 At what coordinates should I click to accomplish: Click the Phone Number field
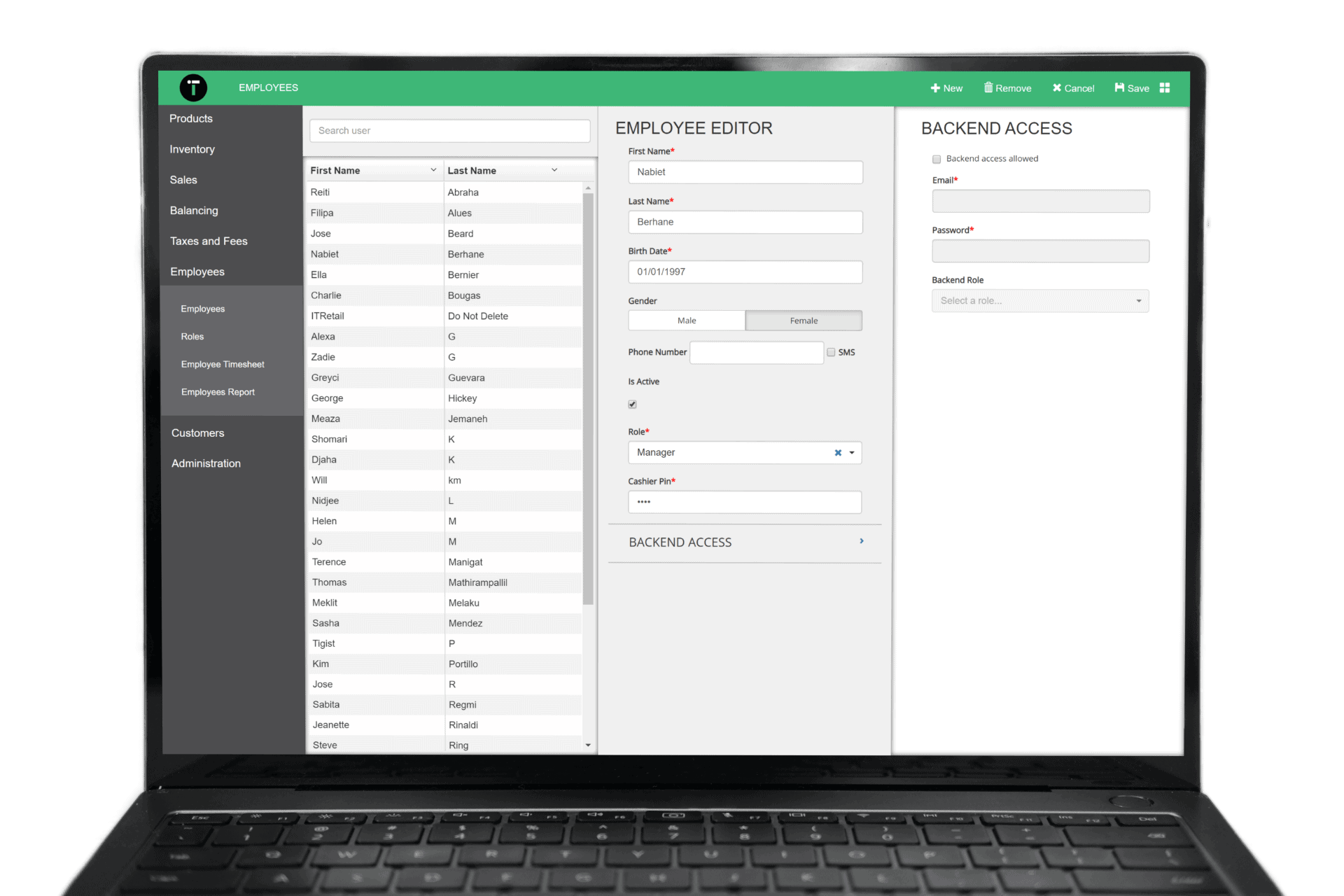757,352
